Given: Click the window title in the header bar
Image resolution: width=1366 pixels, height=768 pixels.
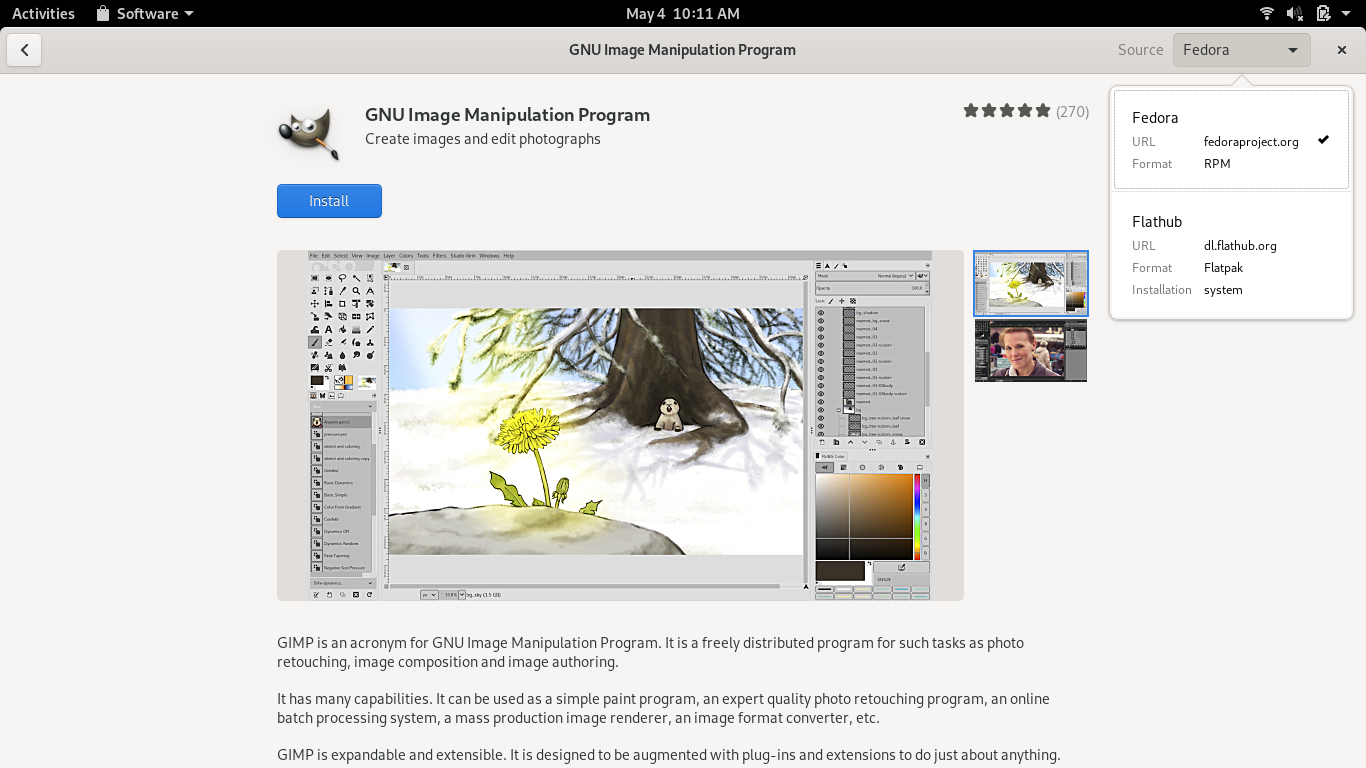Looking at the screenshot, I should point(683,50).
